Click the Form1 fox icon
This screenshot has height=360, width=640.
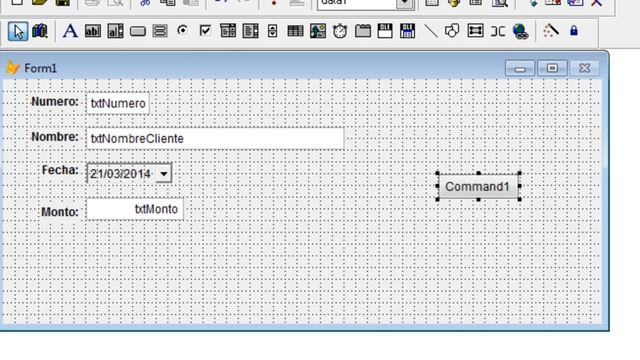click(13, 68)
